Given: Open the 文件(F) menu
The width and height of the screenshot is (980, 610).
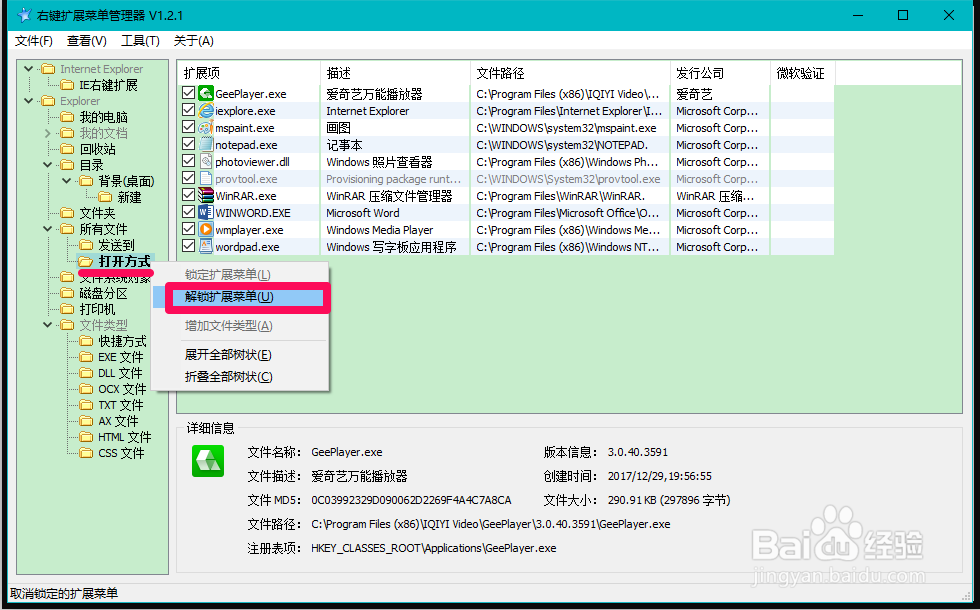Looking at the screenshot, I should pos(34,41).
